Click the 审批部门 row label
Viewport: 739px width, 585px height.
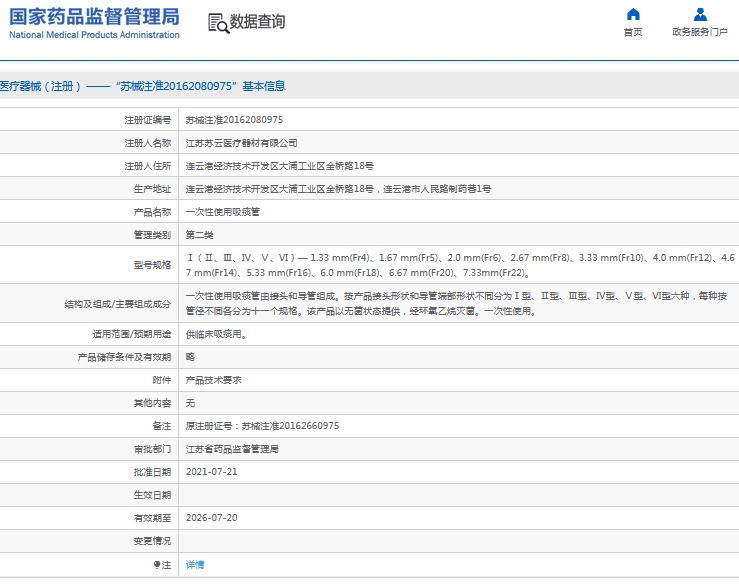[152, 449]
